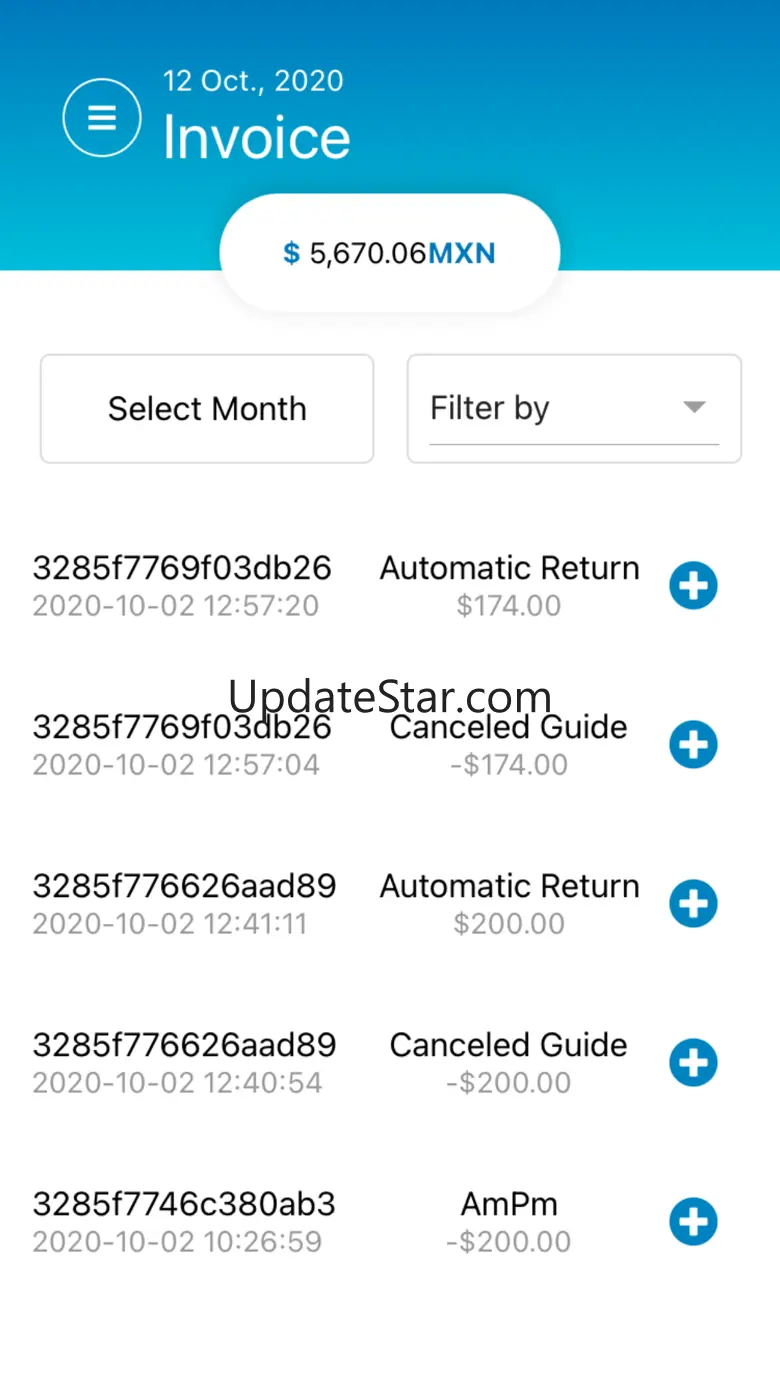Click the blue dollar sign symbol
This screenshot has height=1387, width=780.
click(x=291, y=254)
